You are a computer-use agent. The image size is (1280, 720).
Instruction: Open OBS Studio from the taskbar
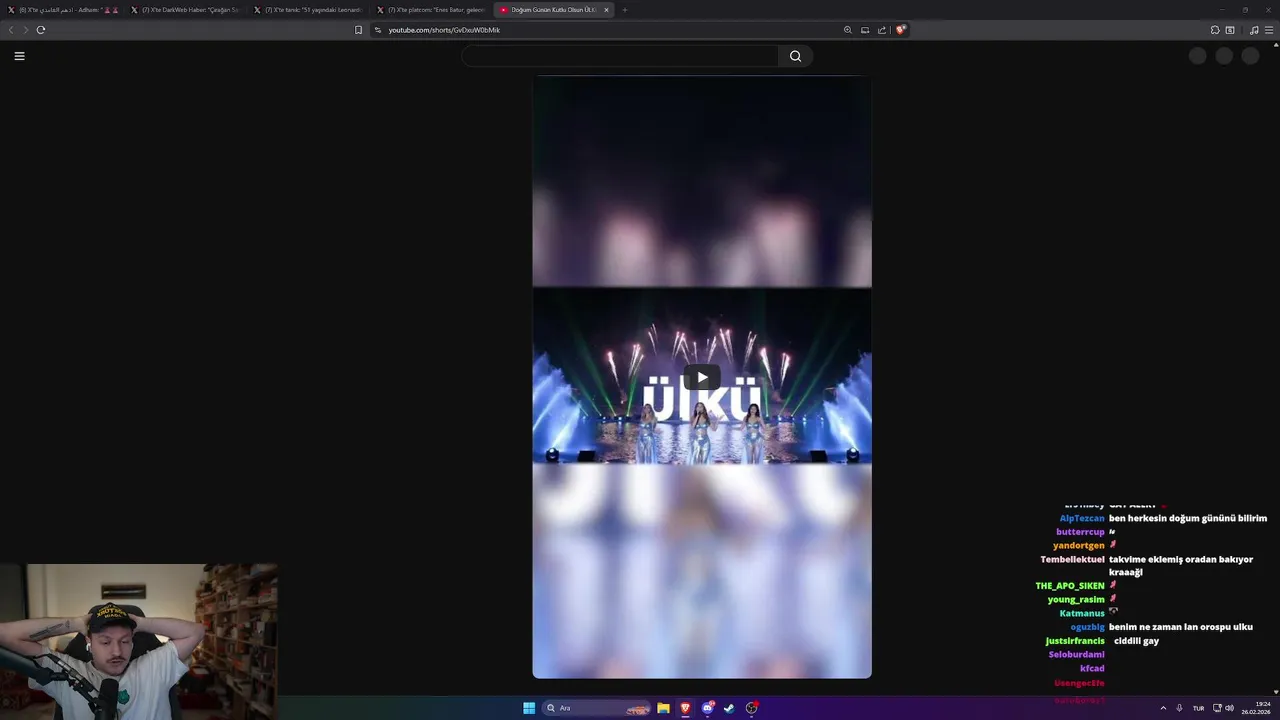[752, 708]
